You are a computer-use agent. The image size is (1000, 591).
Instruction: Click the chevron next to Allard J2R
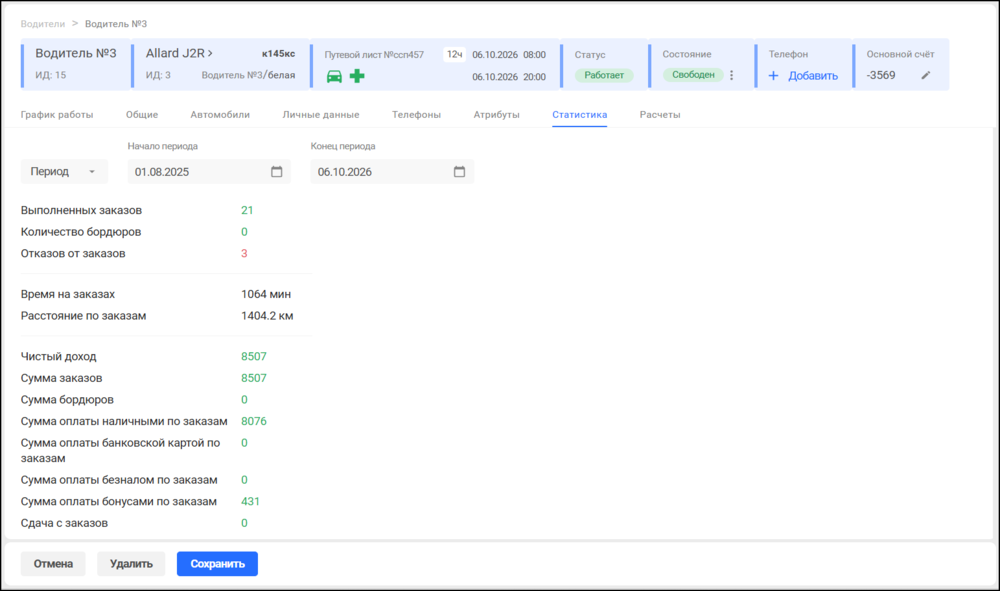(210, 54)
